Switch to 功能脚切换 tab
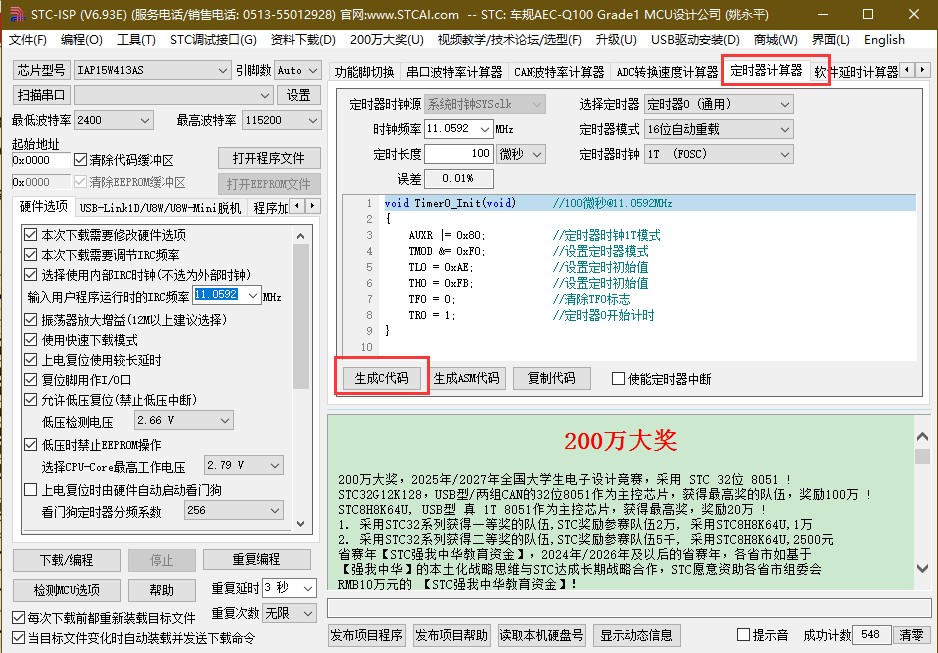The height and width of the screenshot is (653, 938). [364, 72]
